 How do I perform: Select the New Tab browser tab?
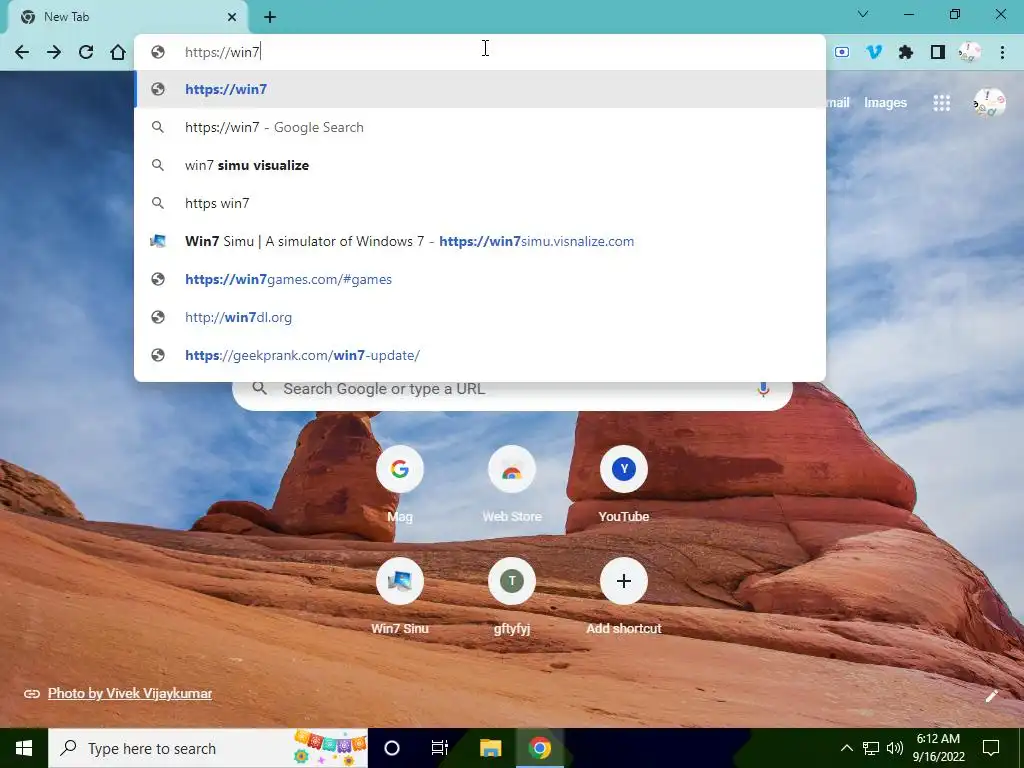click(127, 17)
